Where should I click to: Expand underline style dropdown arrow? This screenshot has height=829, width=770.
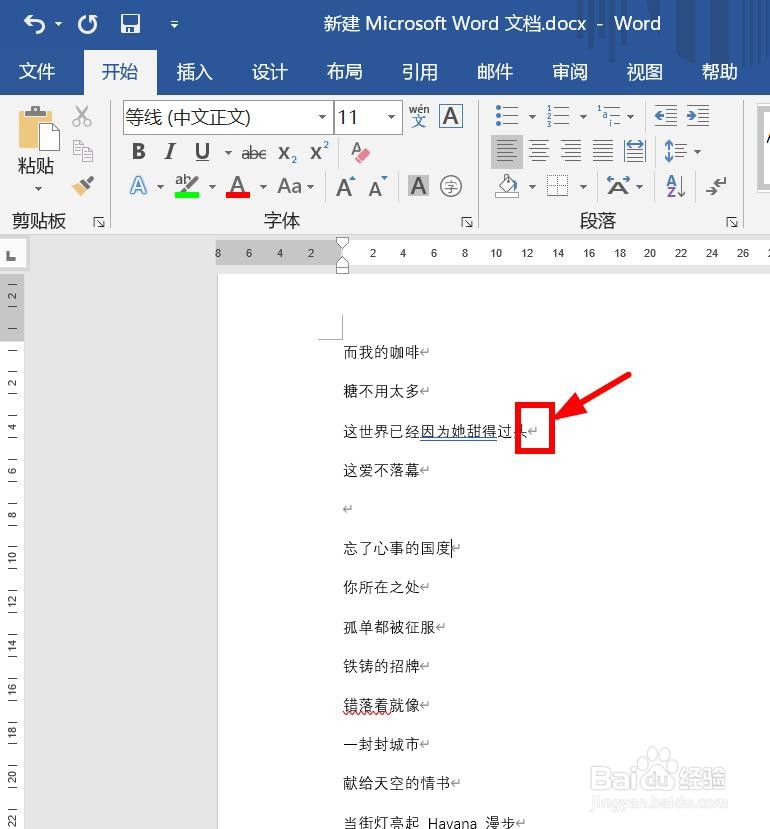pos(228,153)
